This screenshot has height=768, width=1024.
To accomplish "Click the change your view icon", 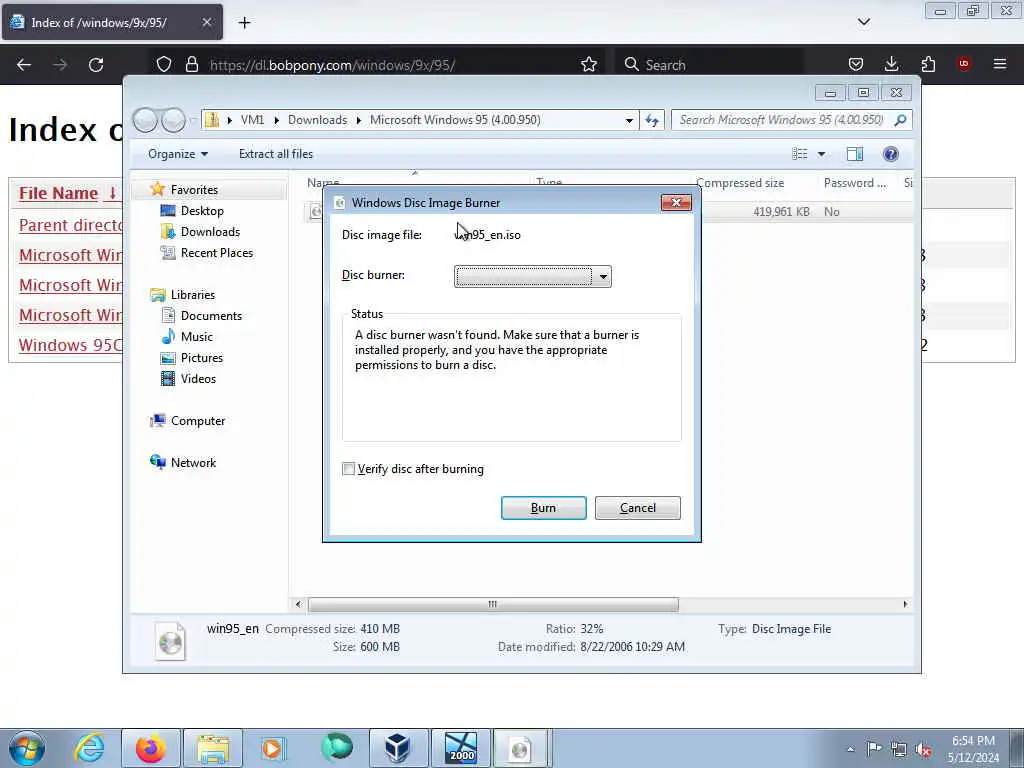I will (x=799, y=154).
